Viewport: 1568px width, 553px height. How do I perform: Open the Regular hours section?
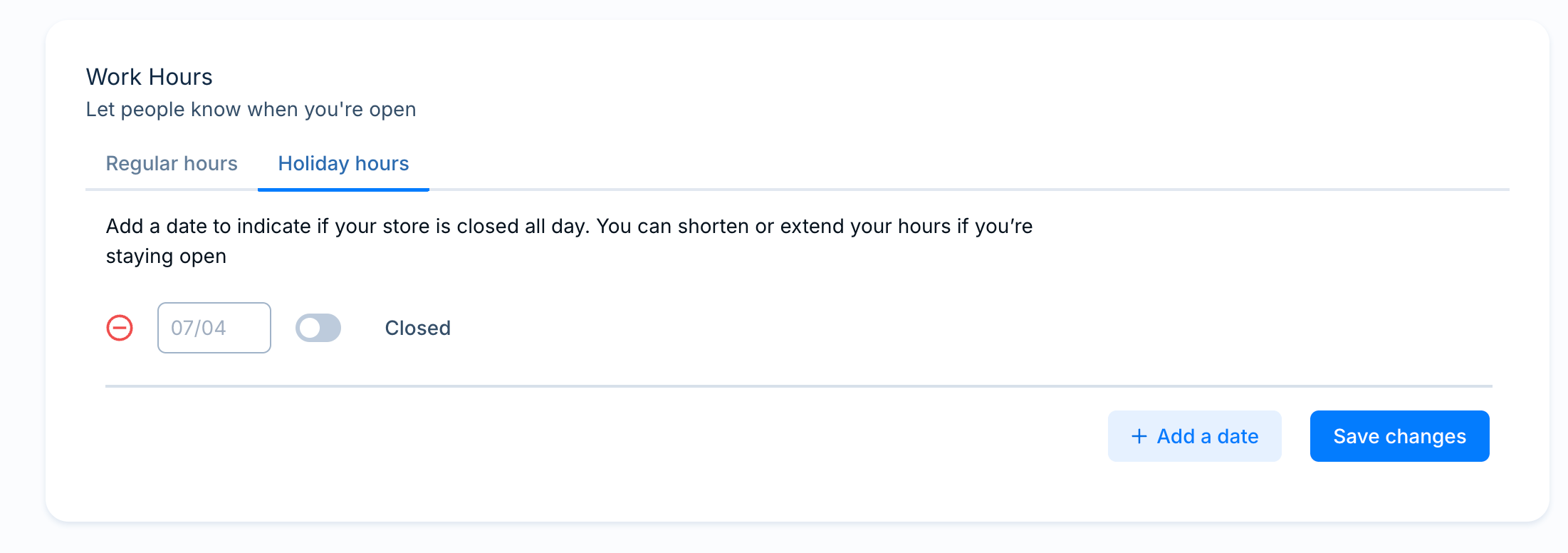(x=172, y=164)
